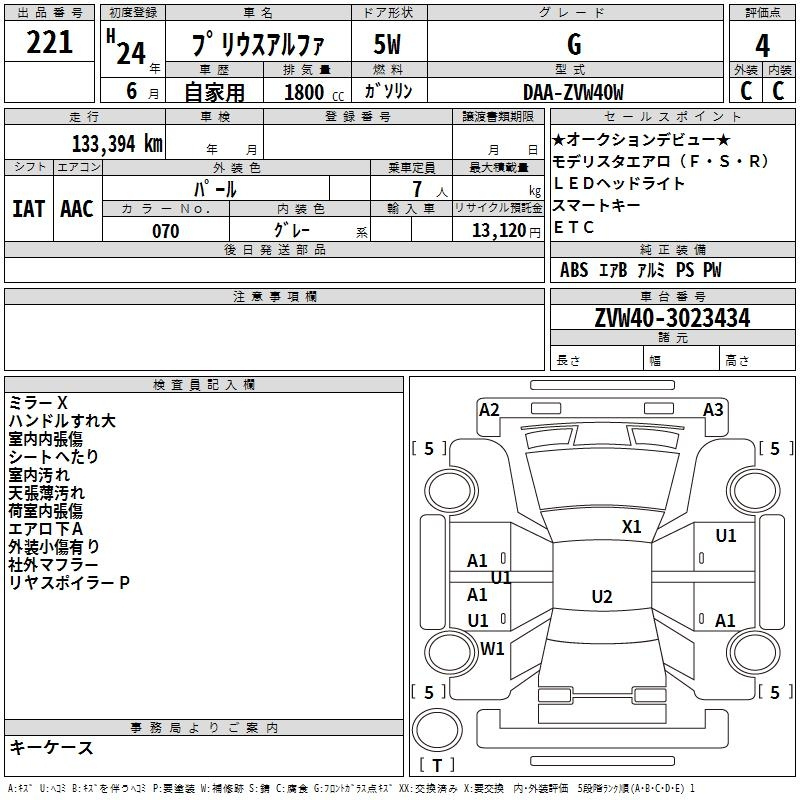Select the "車台番号" header
The image size is (800, 800).
click(672, 296)
